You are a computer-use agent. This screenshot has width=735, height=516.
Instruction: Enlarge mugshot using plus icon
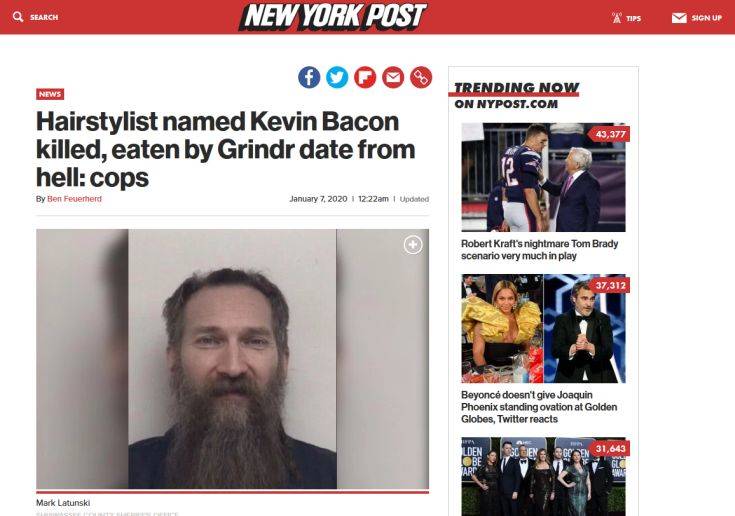pyautogui.click(x=413, y=245)
